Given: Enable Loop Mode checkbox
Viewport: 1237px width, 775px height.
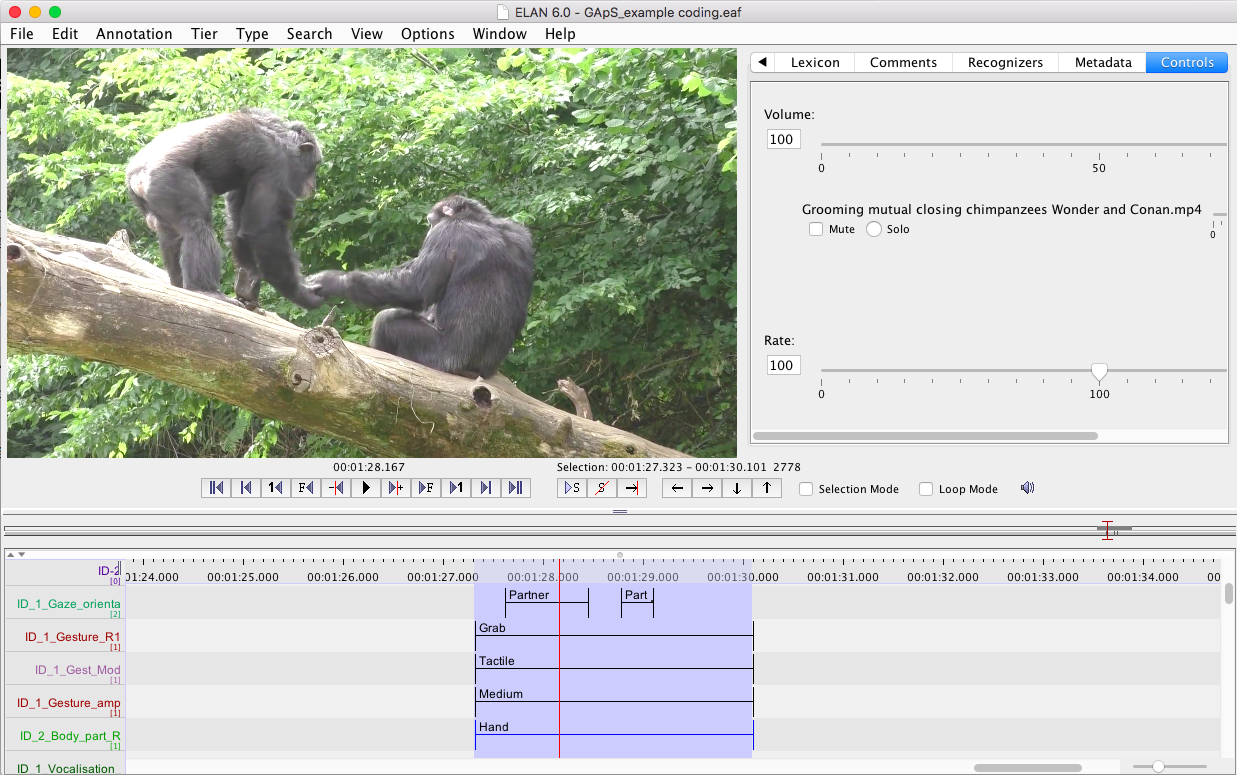Looking at the screenshot, I should (x=926, y=489).
